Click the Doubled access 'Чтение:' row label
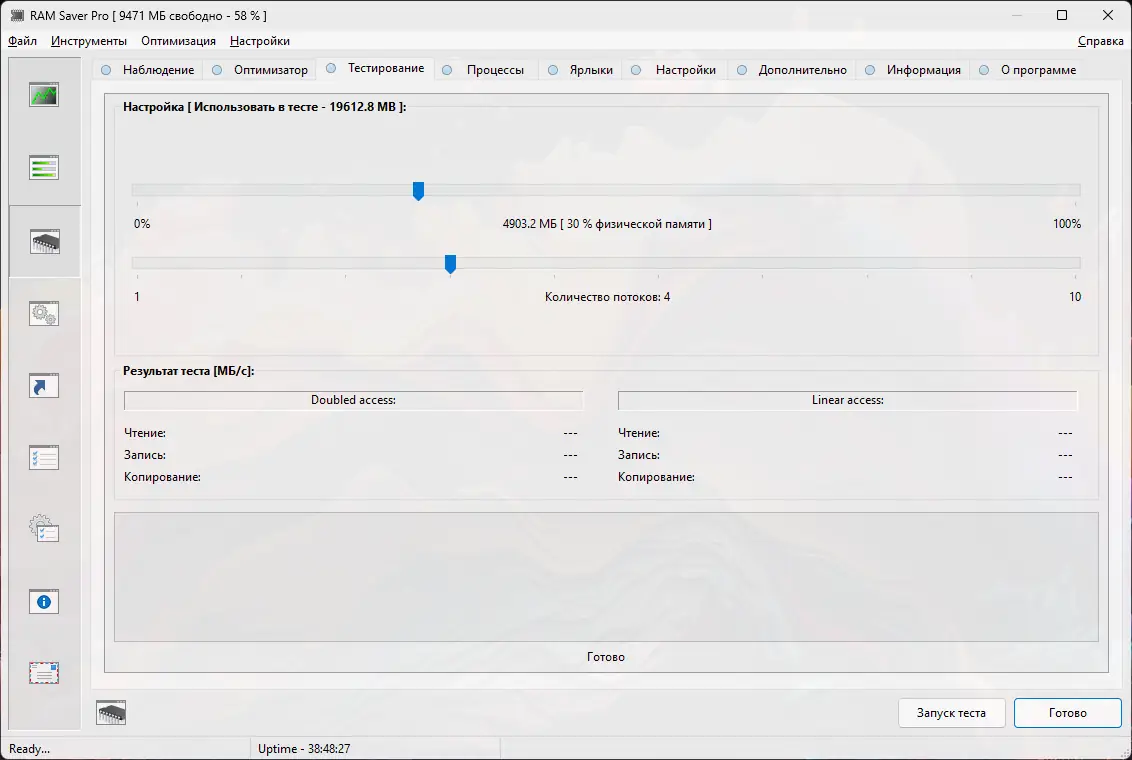The height and width of the screenshot is (760, 1132). click(145, 433)
